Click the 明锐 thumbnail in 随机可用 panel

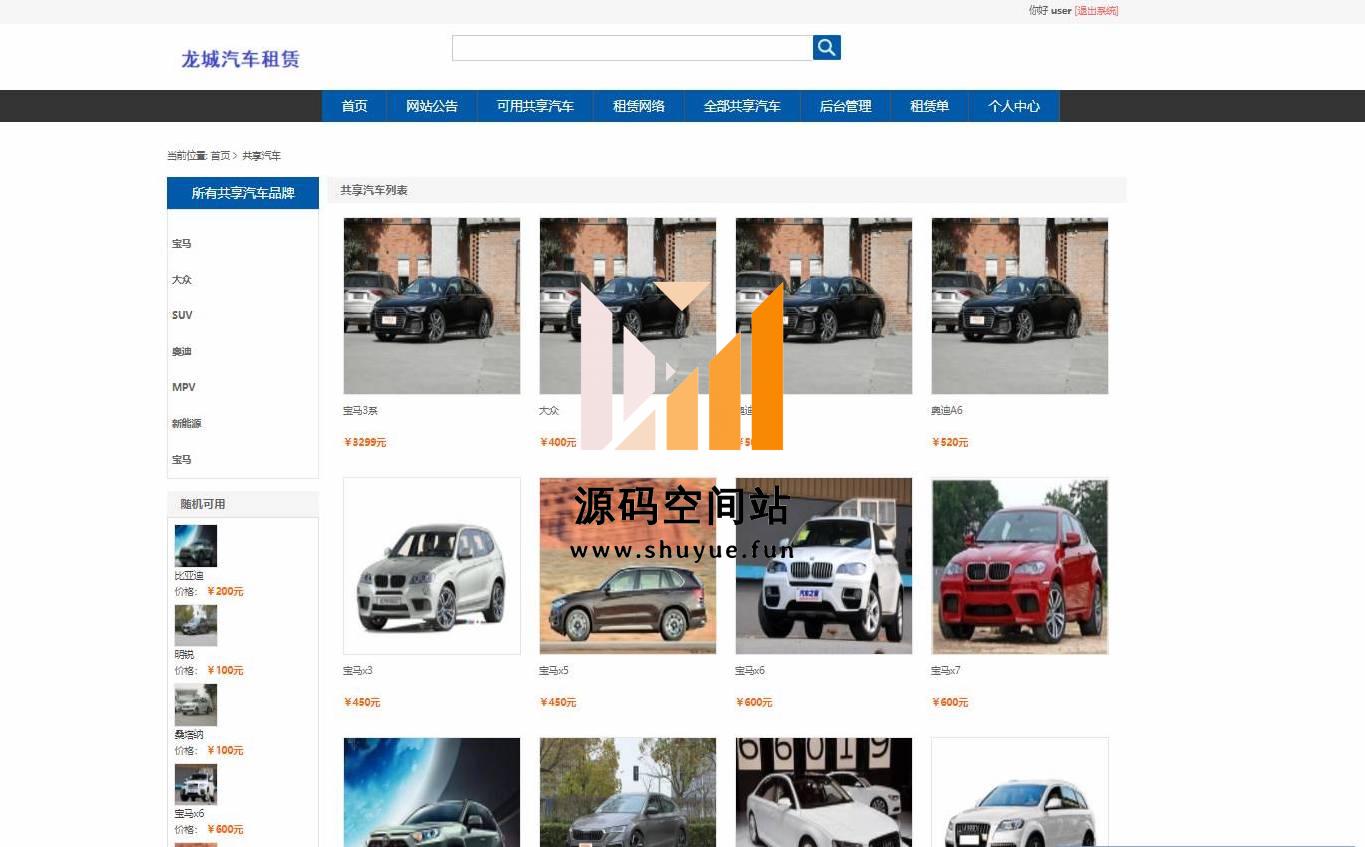tap(196, 625)
